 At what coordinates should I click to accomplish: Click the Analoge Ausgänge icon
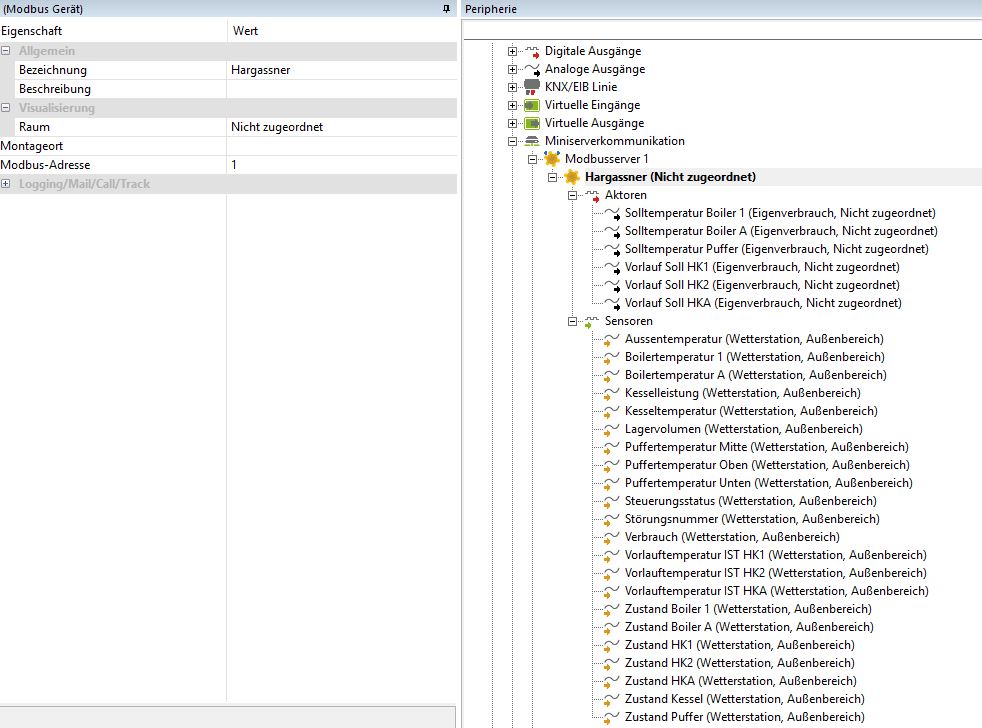532,70
